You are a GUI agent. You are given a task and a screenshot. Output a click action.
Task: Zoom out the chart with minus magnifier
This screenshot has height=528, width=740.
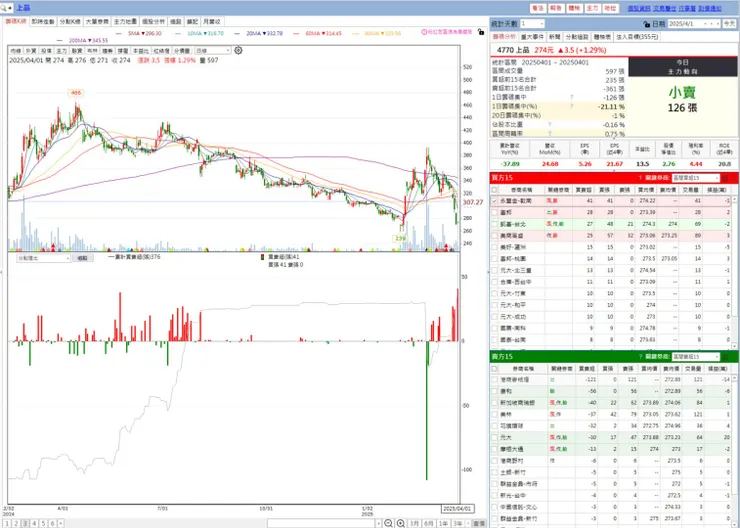pos(388,523)
